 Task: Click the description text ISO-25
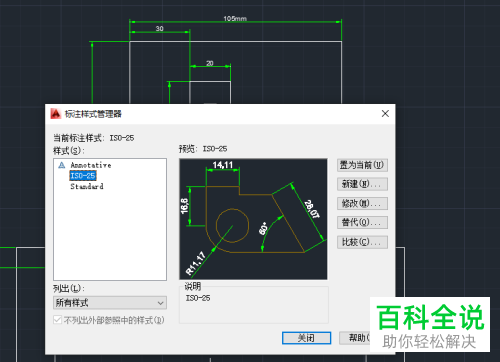pos(198,298)
